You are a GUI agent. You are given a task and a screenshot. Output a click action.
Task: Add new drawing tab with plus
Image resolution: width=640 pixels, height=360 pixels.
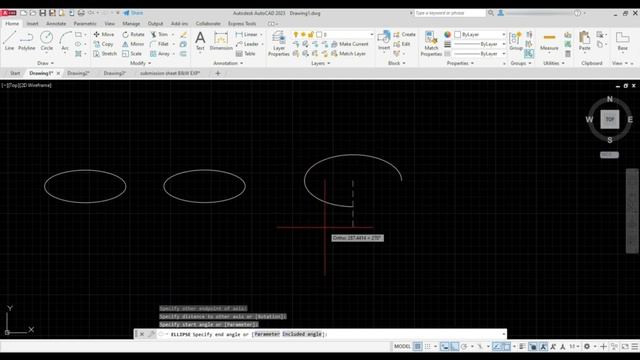(x=218, y=73)
